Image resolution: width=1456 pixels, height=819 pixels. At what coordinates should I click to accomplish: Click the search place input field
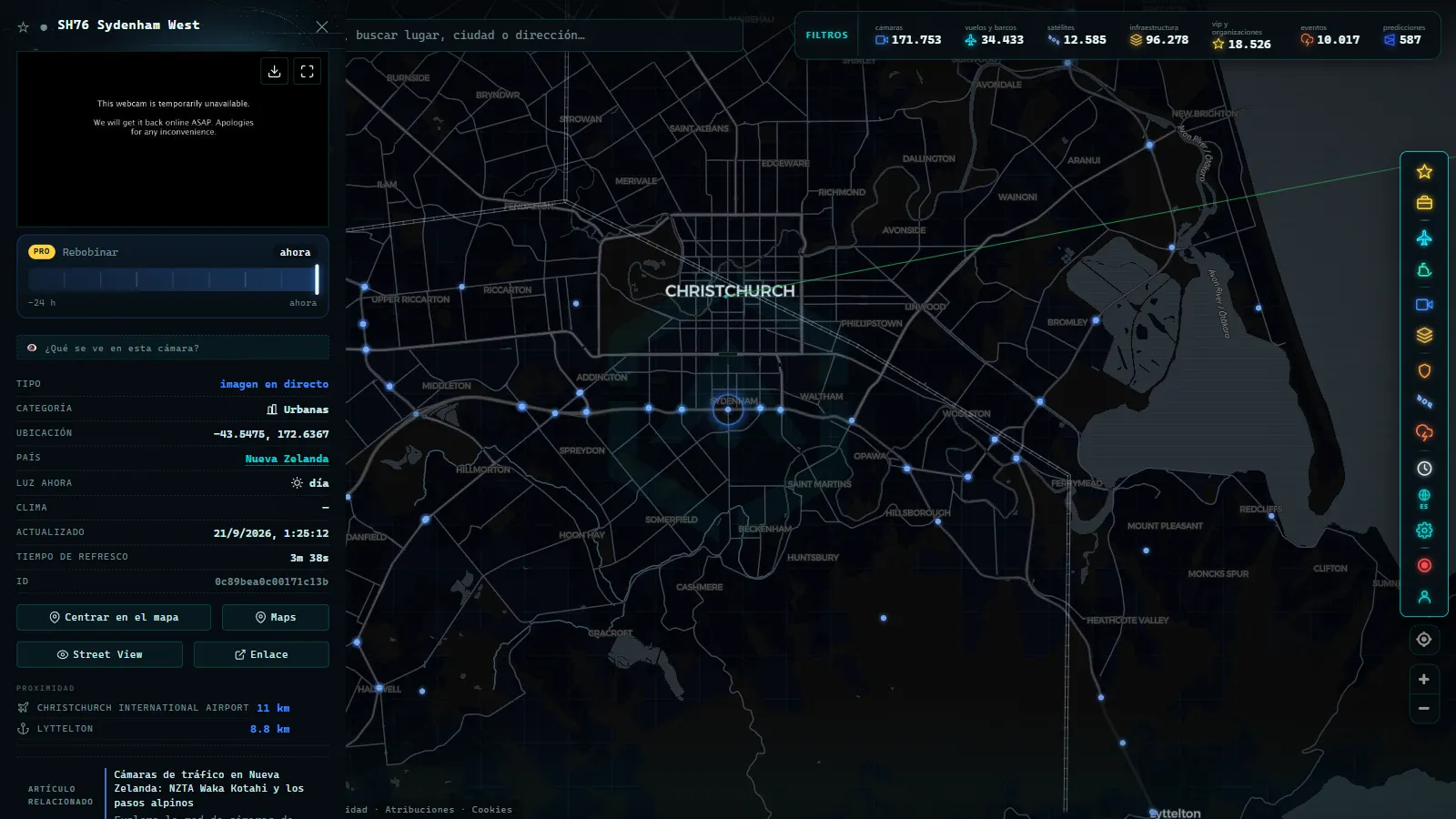(544, 35)
